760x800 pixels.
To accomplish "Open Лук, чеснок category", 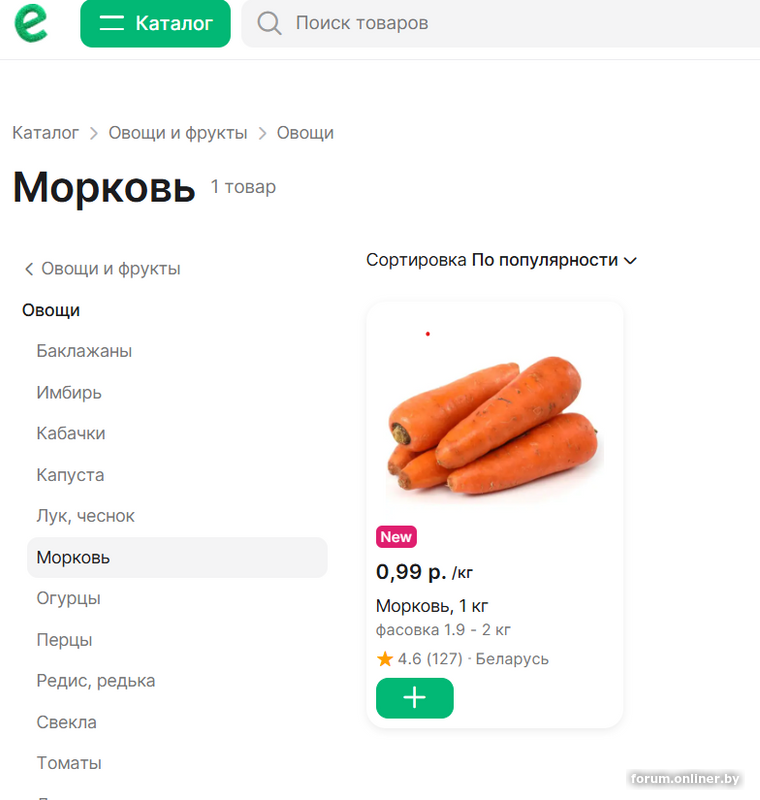I will click(x=85, y=516).
